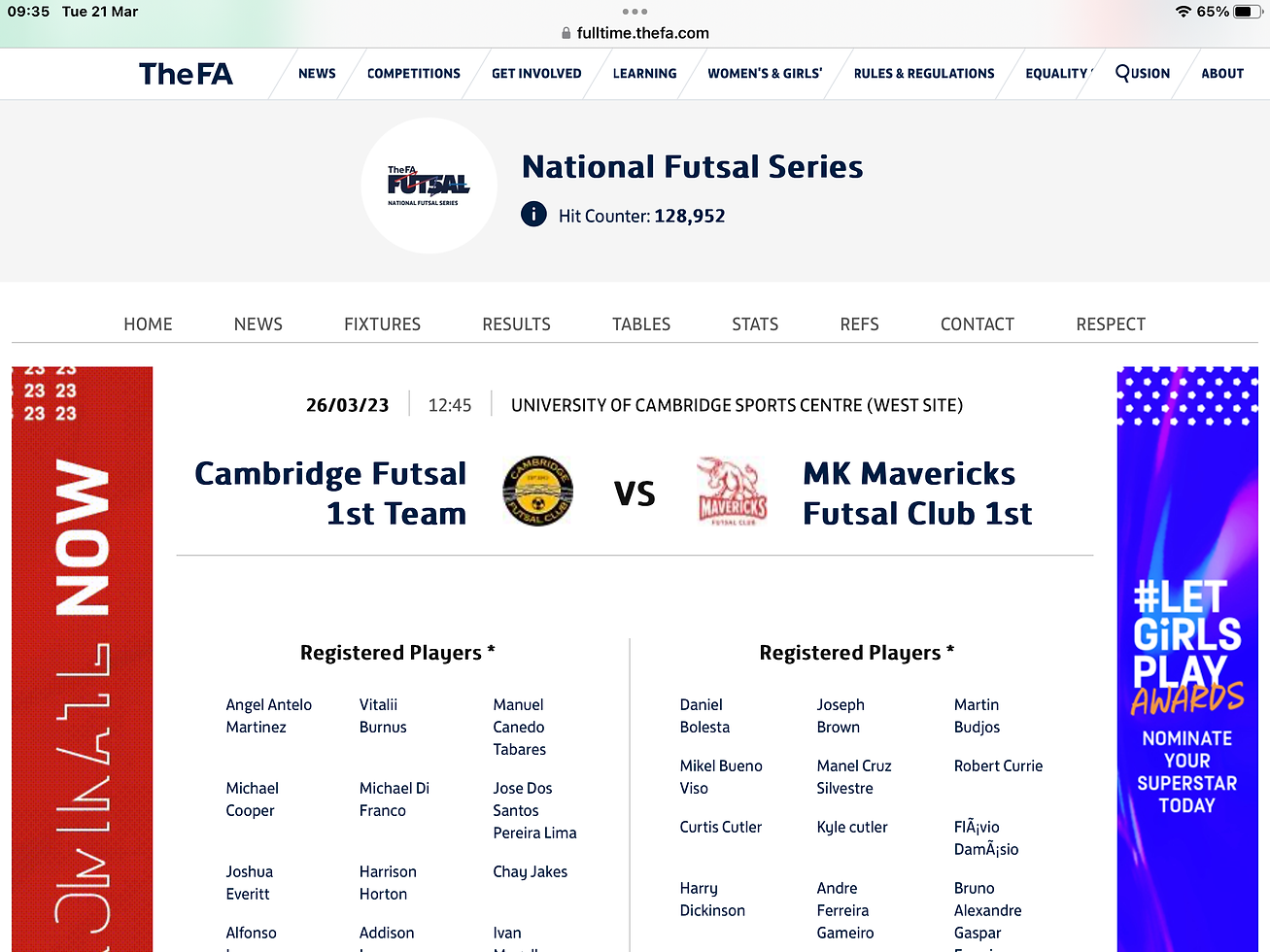Open the Results tab
This screenshot has height=952, width=1270.
(x=516, y=324)
